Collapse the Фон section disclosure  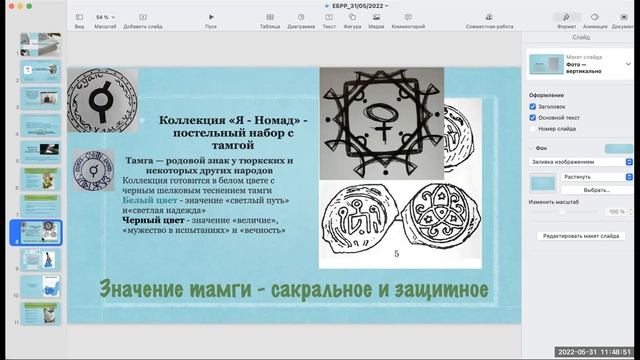click(531, 148)
